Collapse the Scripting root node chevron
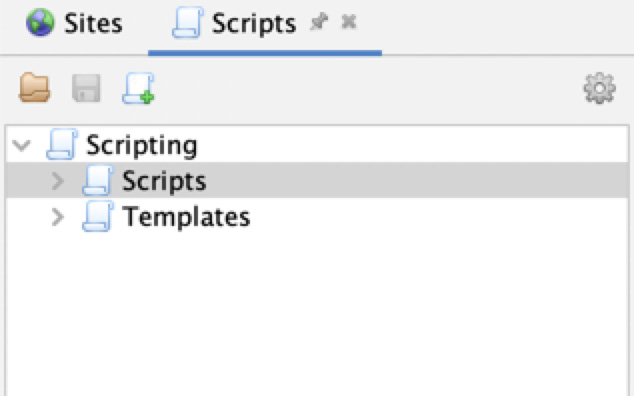 [x=21, y=145]
